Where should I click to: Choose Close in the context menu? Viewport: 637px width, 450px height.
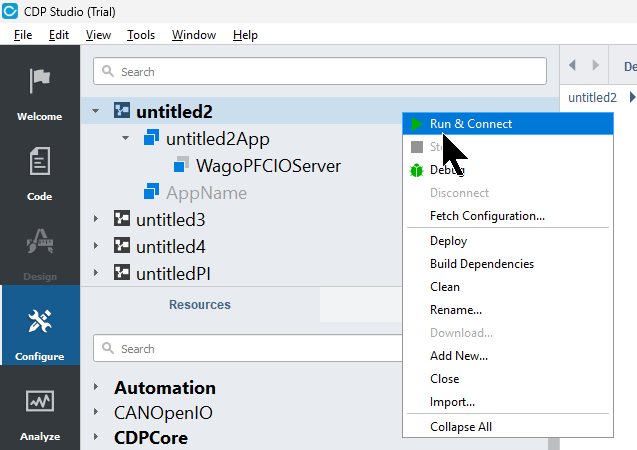pyautogui.click(x=508, y=379)
